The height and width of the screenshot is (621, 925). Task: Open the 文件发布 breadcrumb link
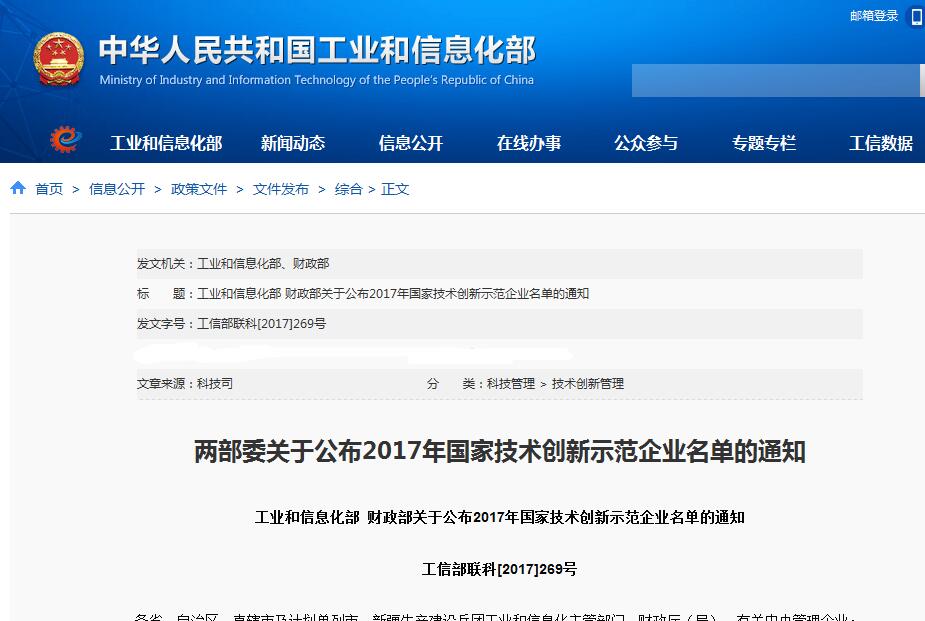coord(281,189)
